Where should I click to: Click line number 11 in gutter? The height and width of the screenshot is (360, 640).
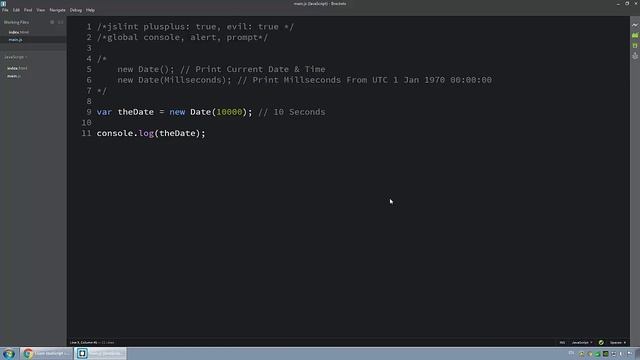click(87, 133)
